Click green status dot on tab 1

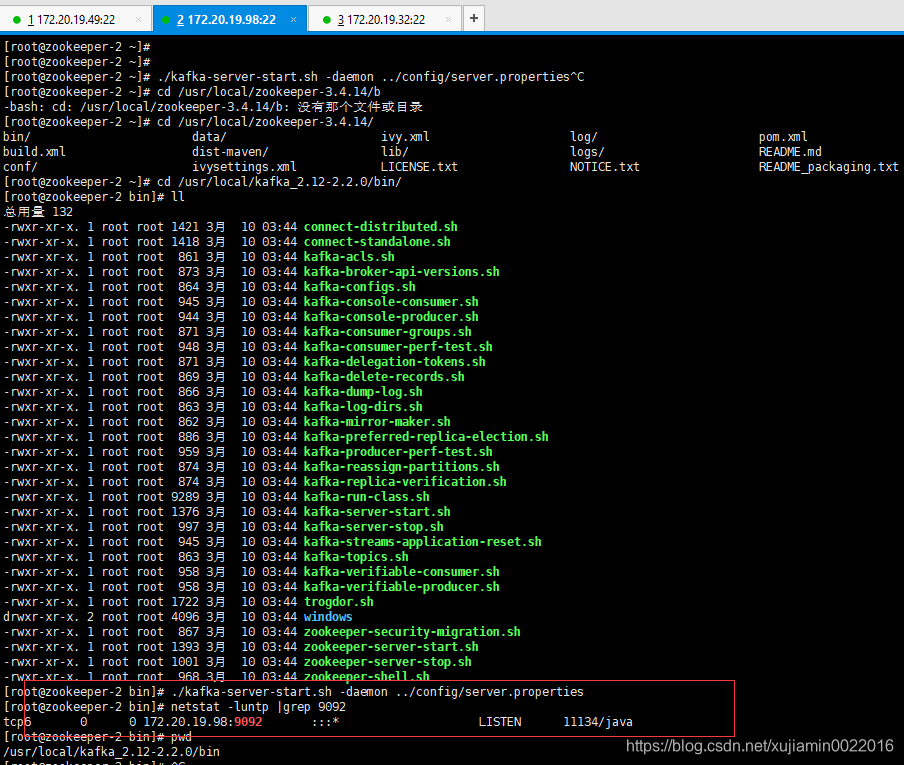17,20
